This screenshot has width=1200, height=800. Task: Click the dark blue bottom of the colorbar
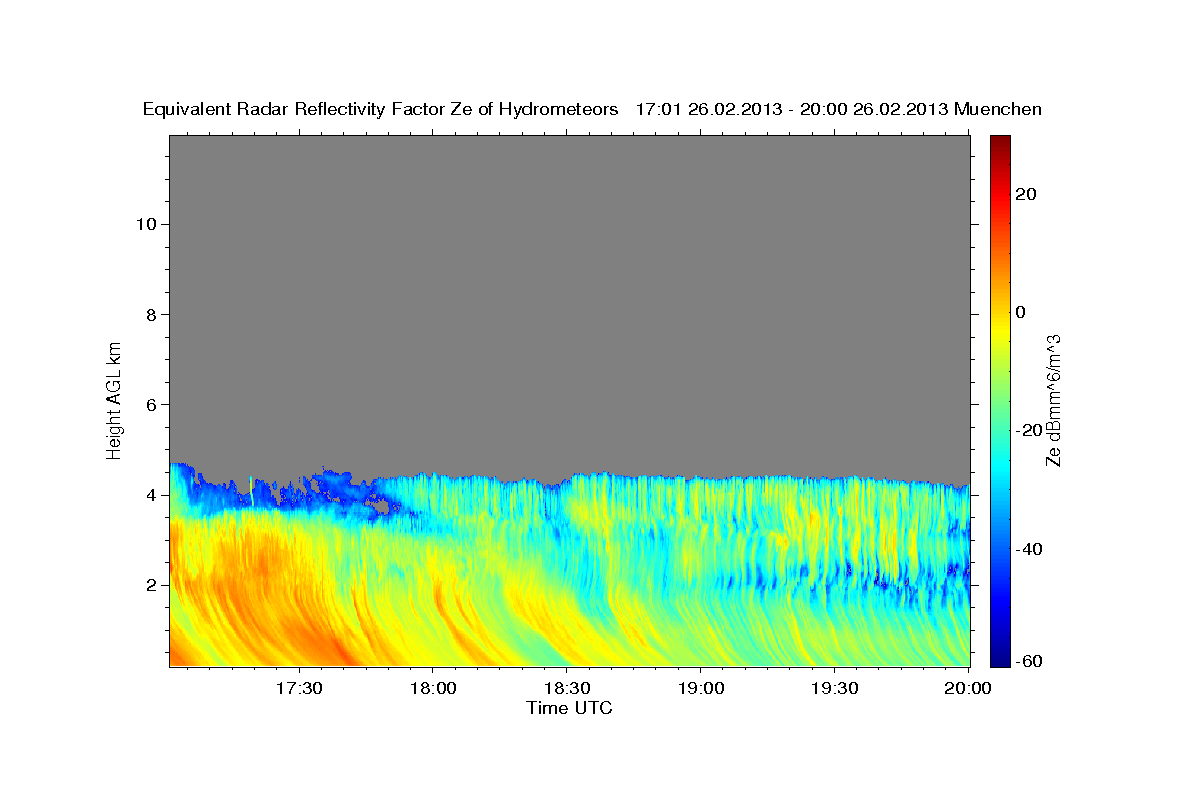(1000, 655)
